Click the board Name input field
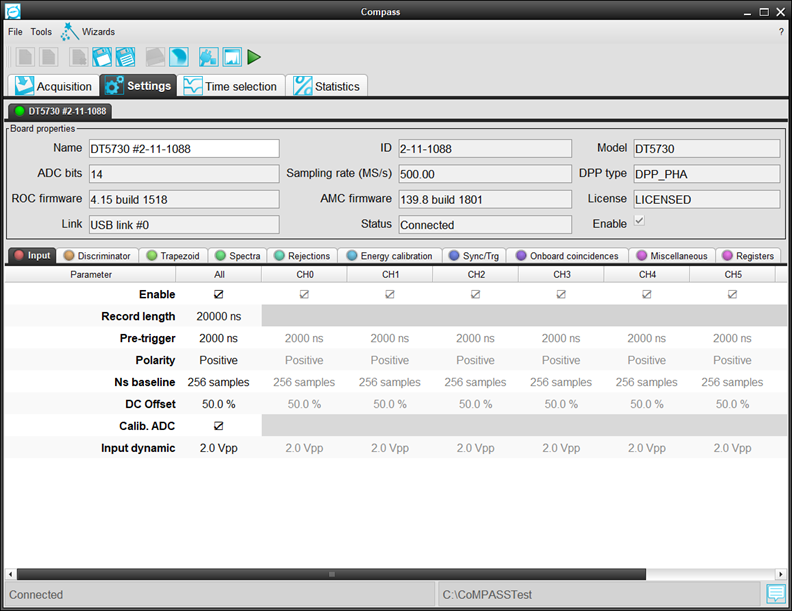The width and height of the screenshot is (792, 611). (x=184, y=148)
